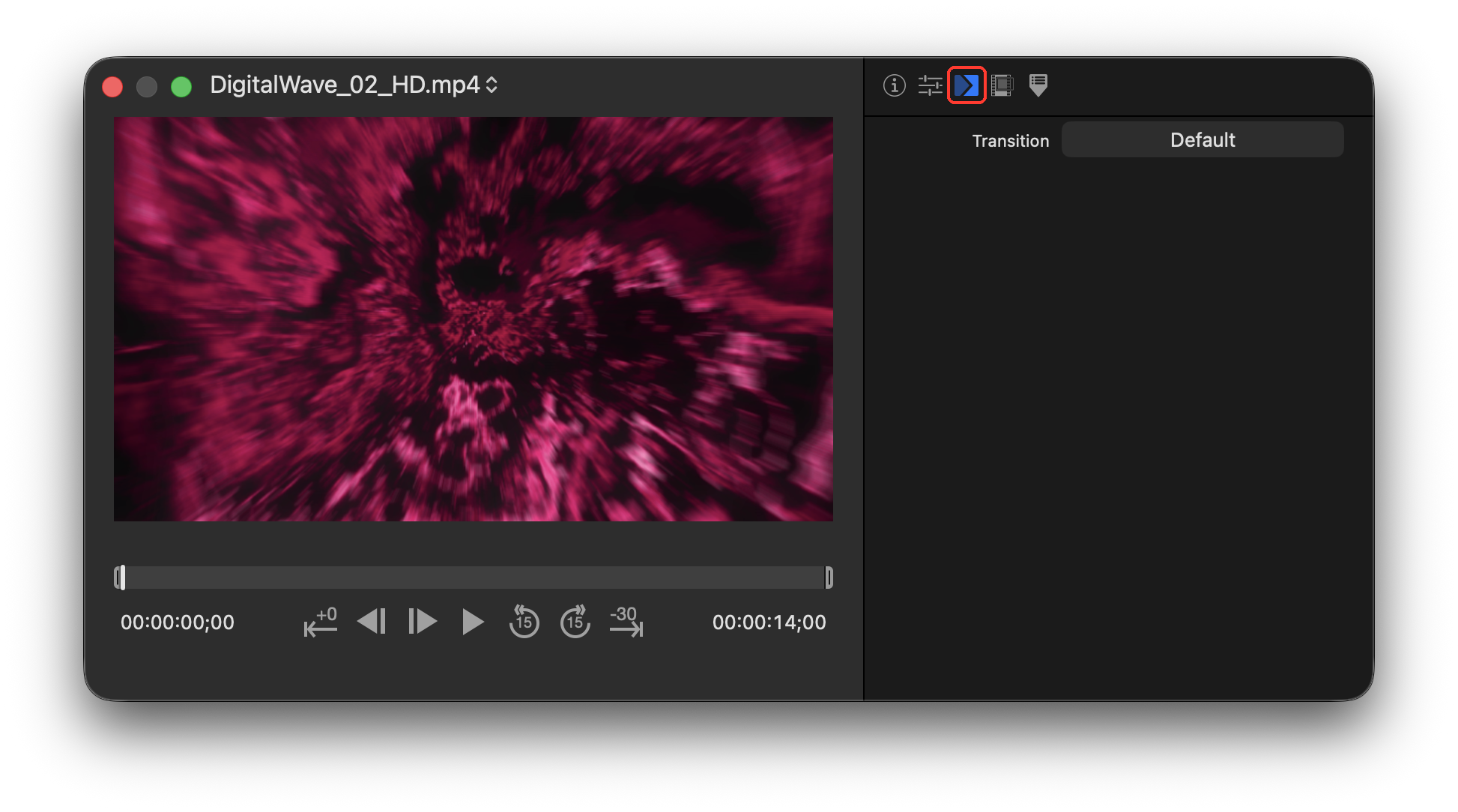The height and width of the screenshot is (812, 1458).
Task: Jump to out point (-30)
Action: 626,622
